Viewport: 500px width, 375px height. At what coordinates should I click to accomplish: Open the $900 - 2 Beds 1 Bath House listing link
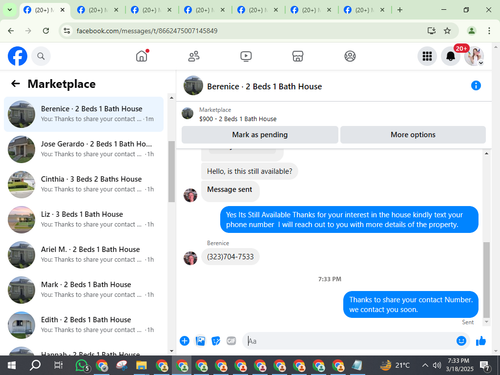pyautogui.click(x=238, y=119)
